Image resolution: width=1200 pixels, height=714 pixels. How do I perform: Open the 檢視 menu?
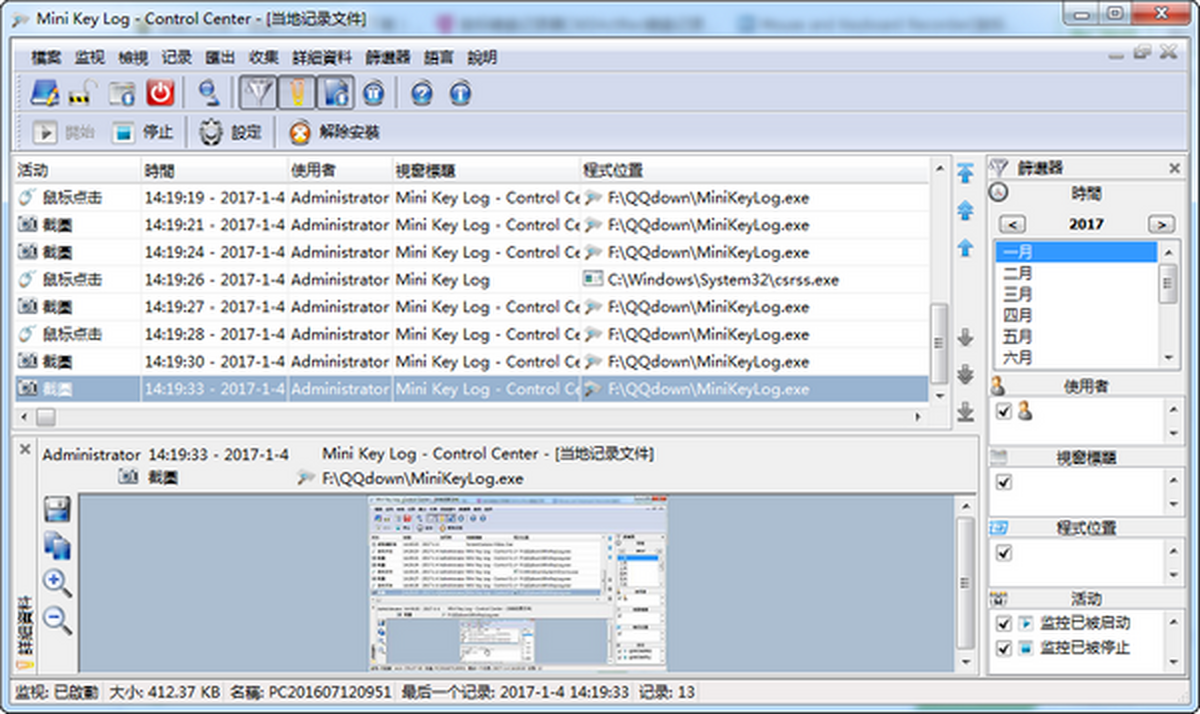click(133, 58)
